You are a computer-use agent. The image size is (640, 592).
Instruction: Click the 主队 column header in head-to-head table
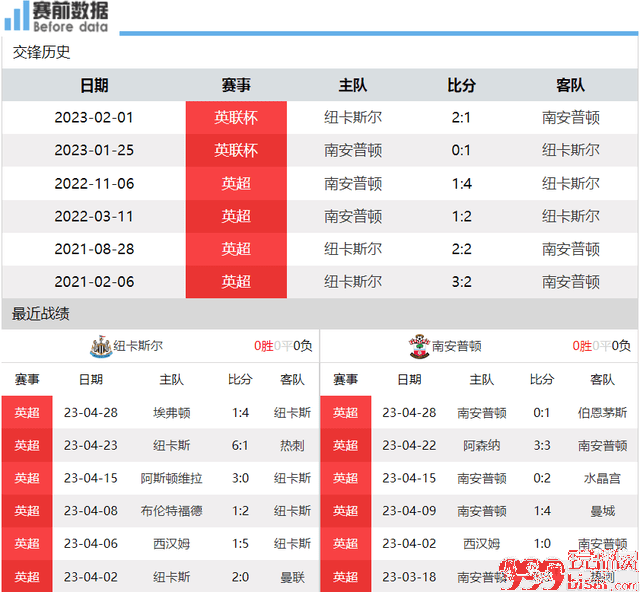[353, 85]
